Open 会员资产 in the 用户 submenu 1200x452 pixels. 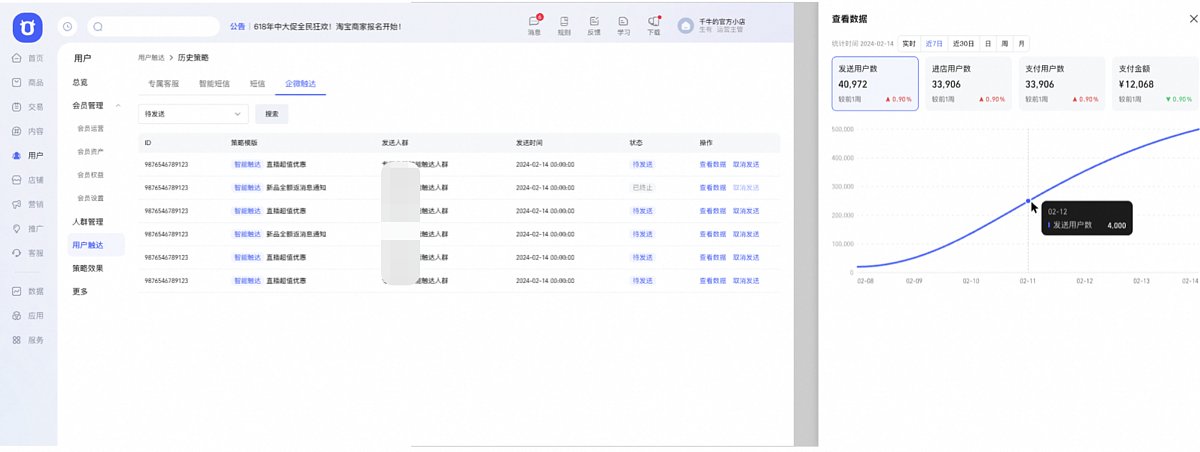91,151
